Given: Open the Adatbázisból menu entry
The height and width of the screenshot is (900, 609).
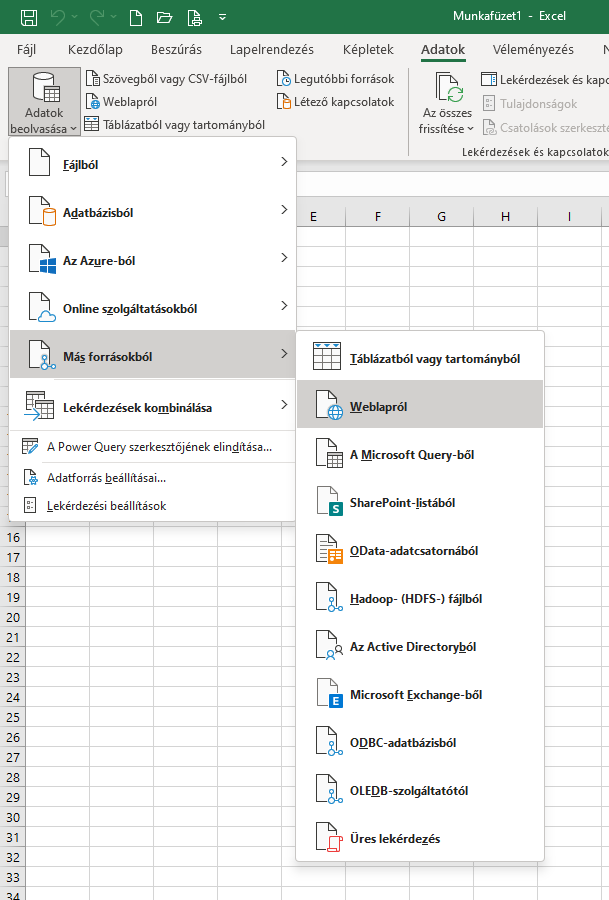Looking at the screenshot, I should 153,212.
